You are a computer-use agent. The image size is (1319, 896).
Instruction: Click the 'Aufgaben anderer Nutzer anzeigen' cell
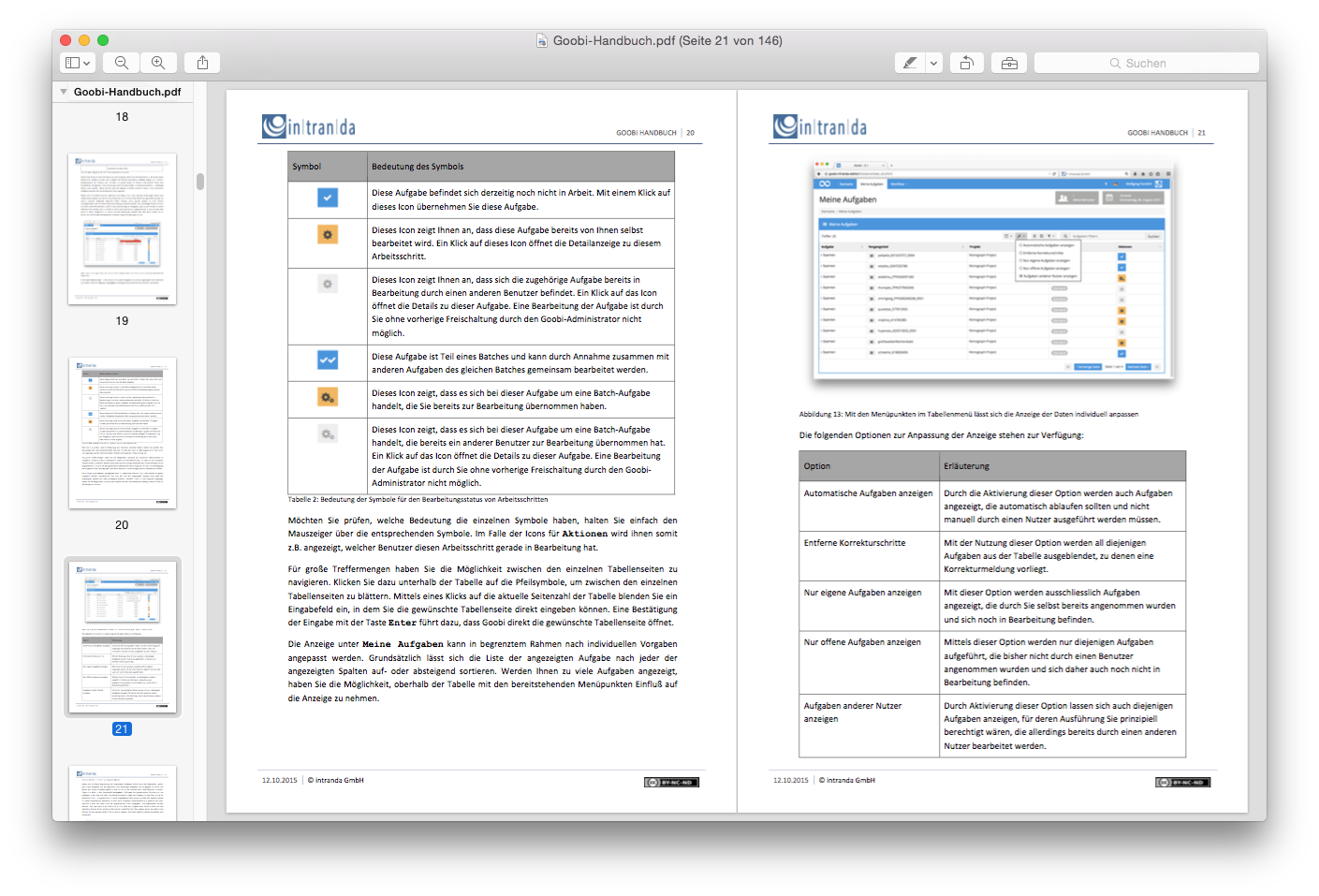869,726
